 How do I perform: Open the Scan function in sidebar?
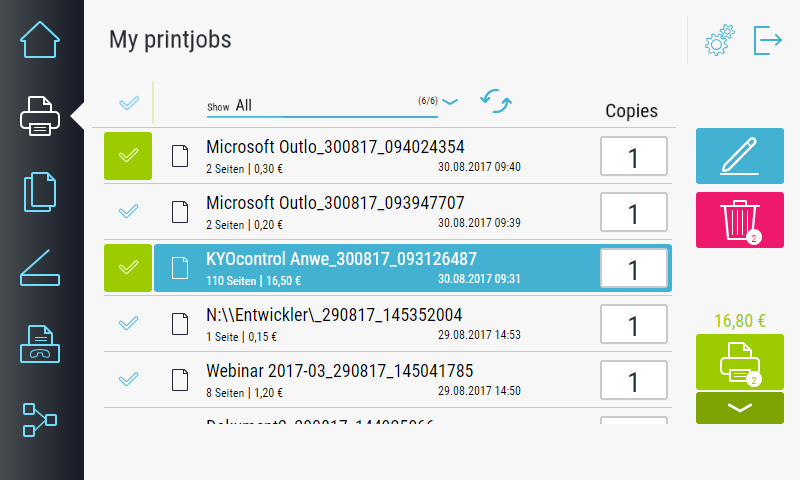coord(40,268)
